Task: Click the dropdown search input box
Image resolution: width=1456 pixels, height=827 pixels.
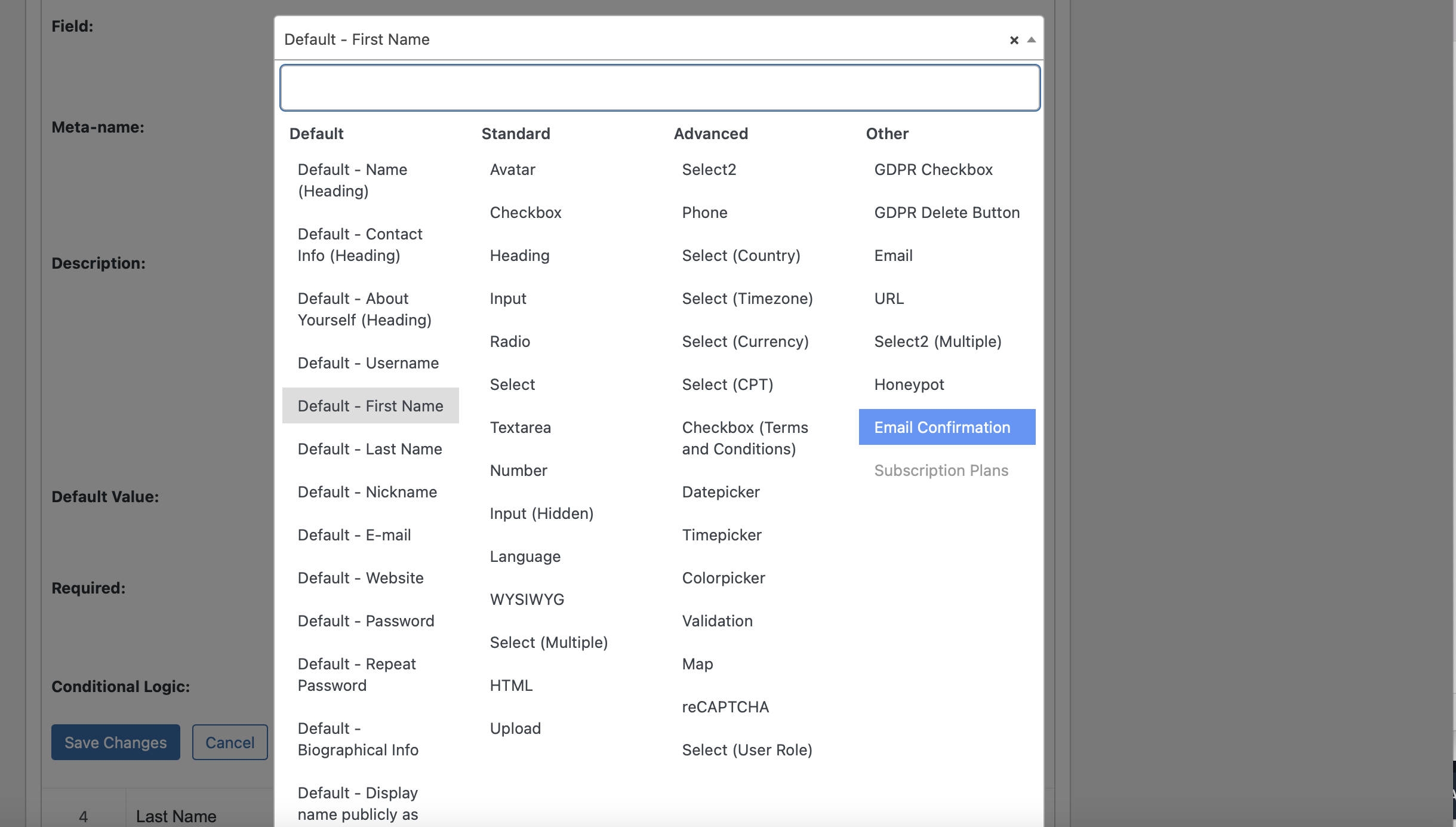Action: [660, 88]
